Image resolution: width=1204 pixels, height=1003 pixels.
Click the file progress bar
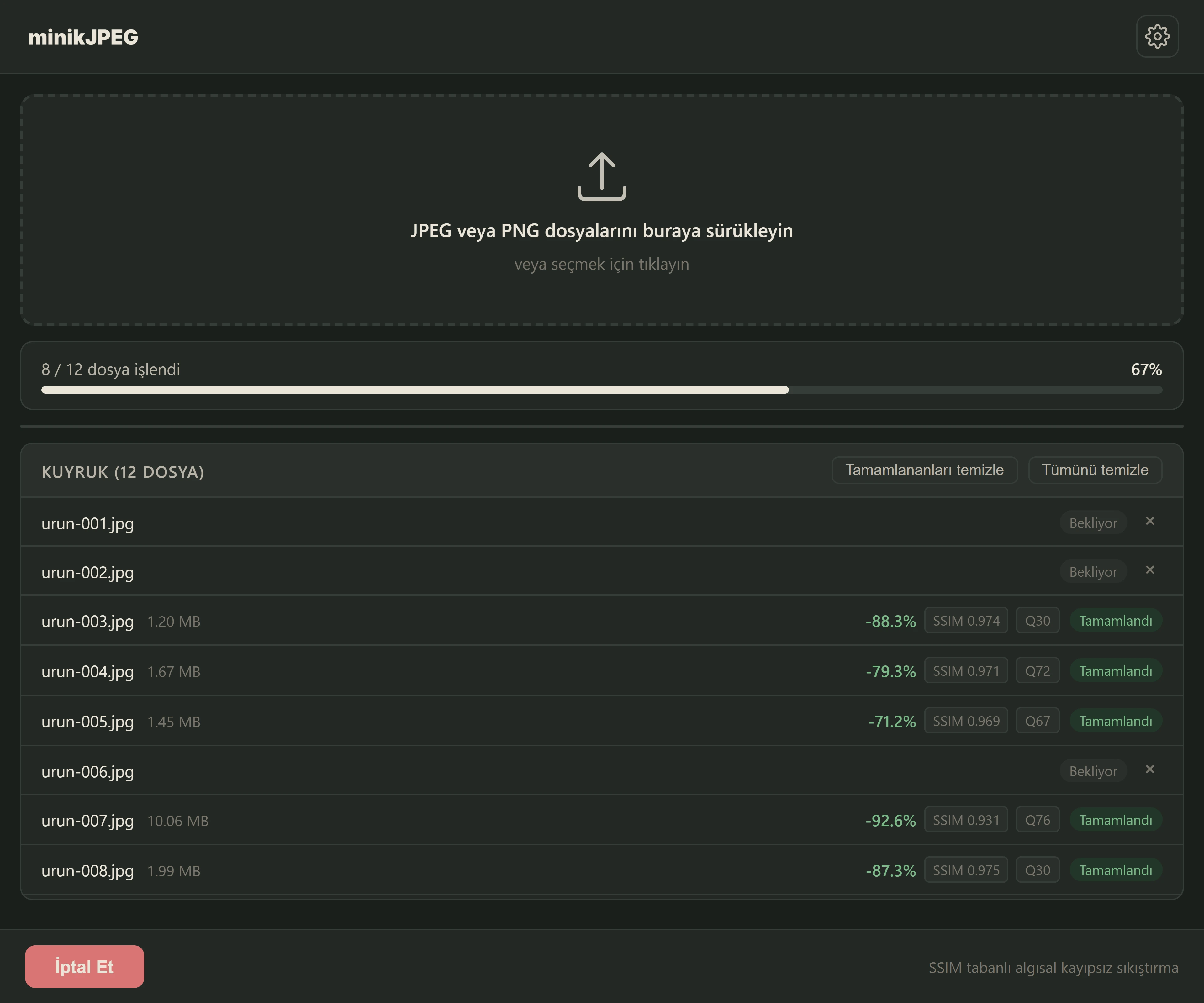point(601,390)
